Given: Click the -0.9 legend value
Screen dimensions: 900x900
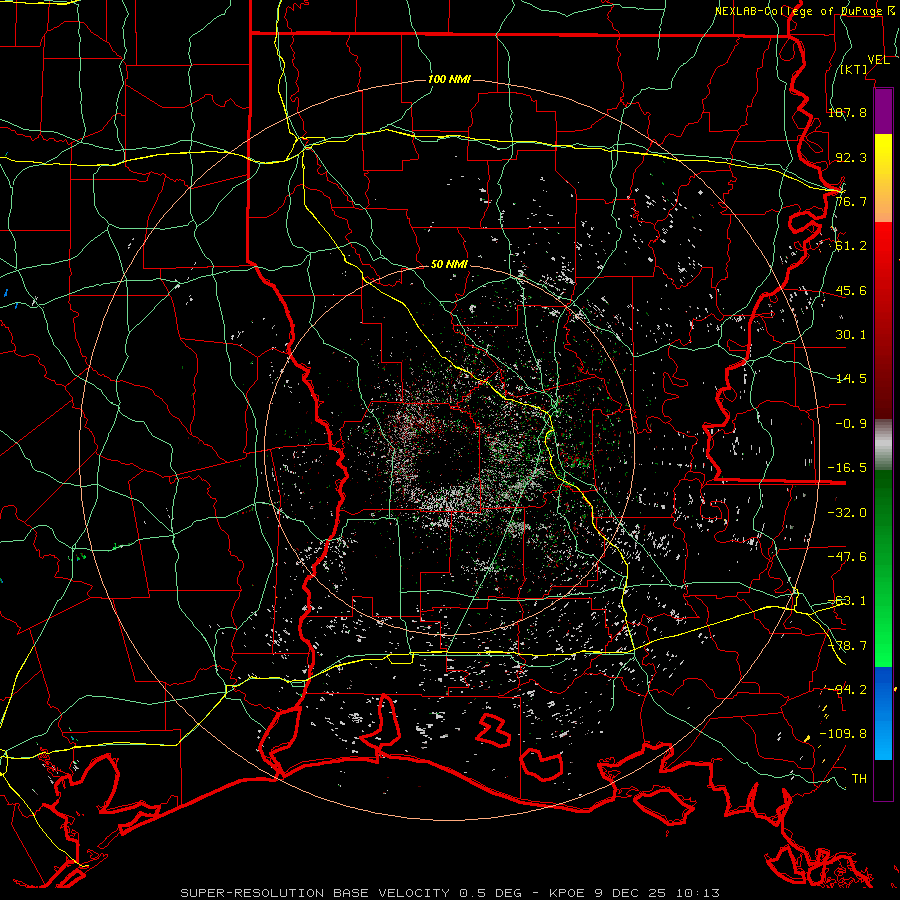Looking at the screenshot, I should pos(851,424).
